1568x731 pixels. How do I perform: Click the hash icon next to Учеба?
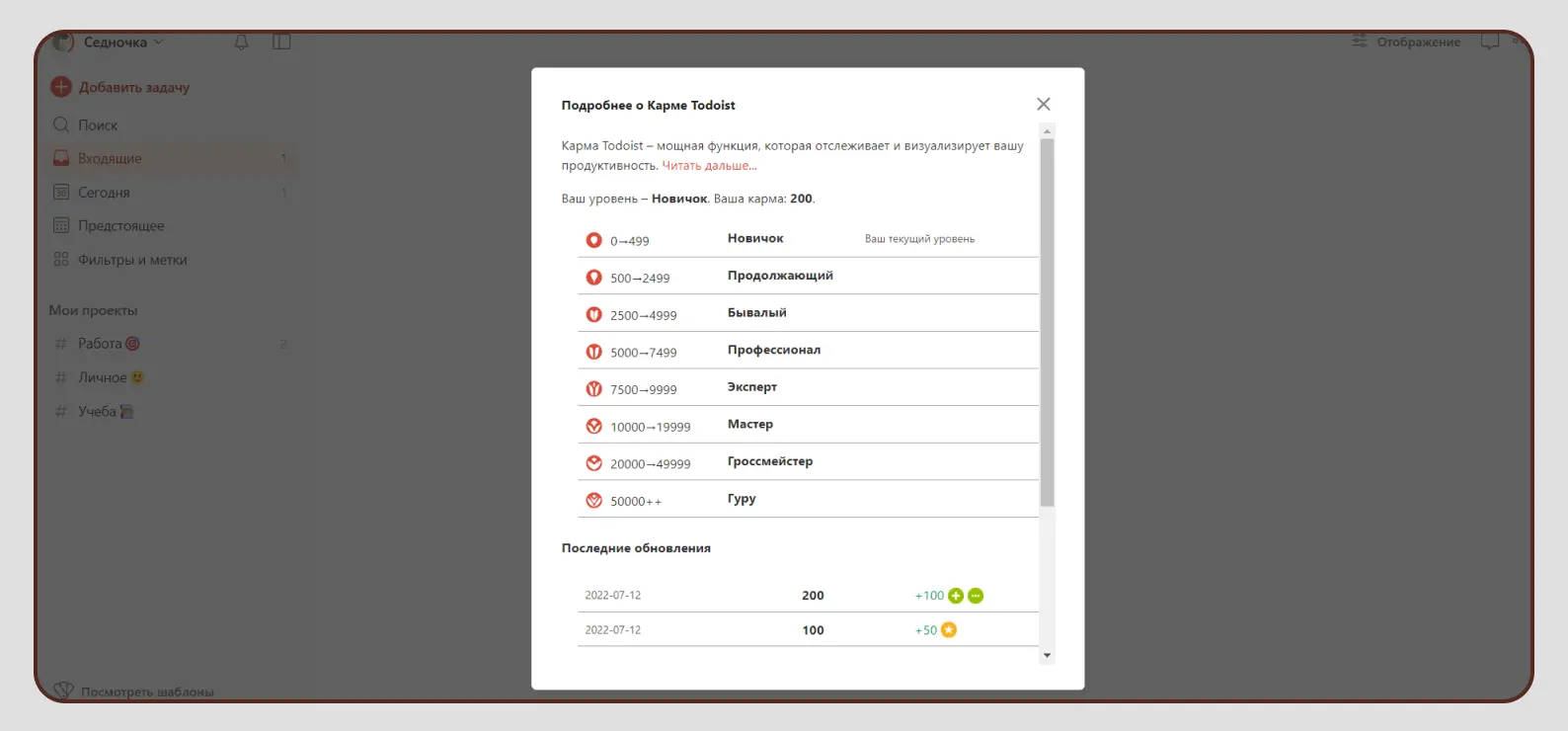click(x=61, y=411)
